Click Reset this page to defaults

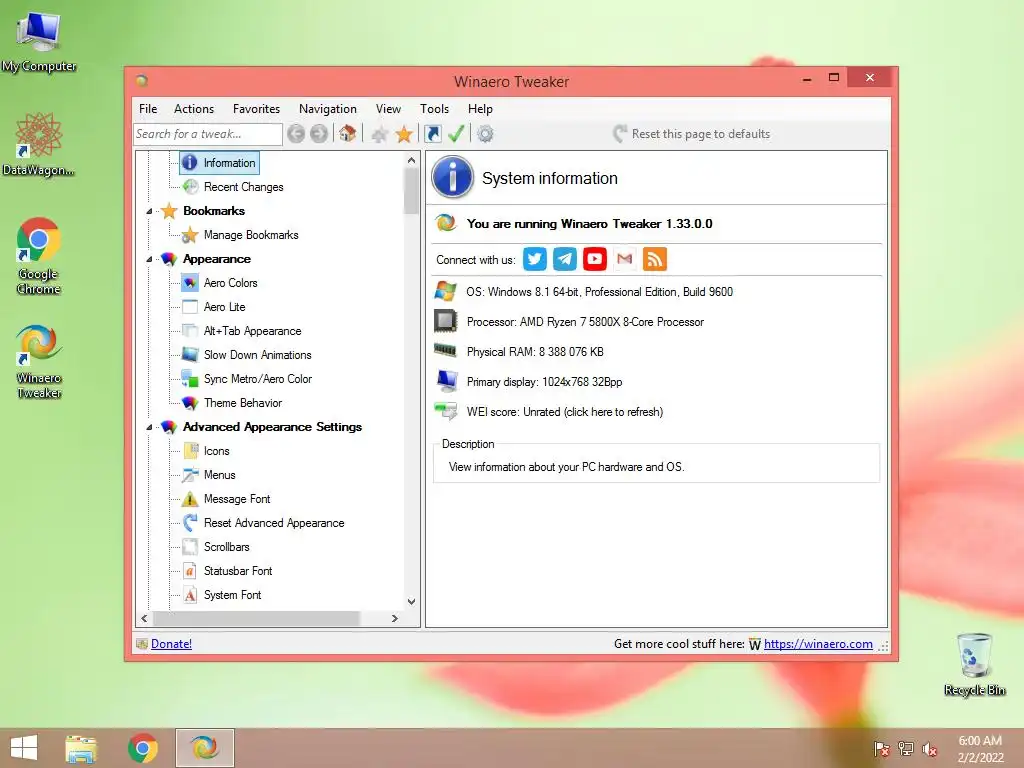[692, 134]
